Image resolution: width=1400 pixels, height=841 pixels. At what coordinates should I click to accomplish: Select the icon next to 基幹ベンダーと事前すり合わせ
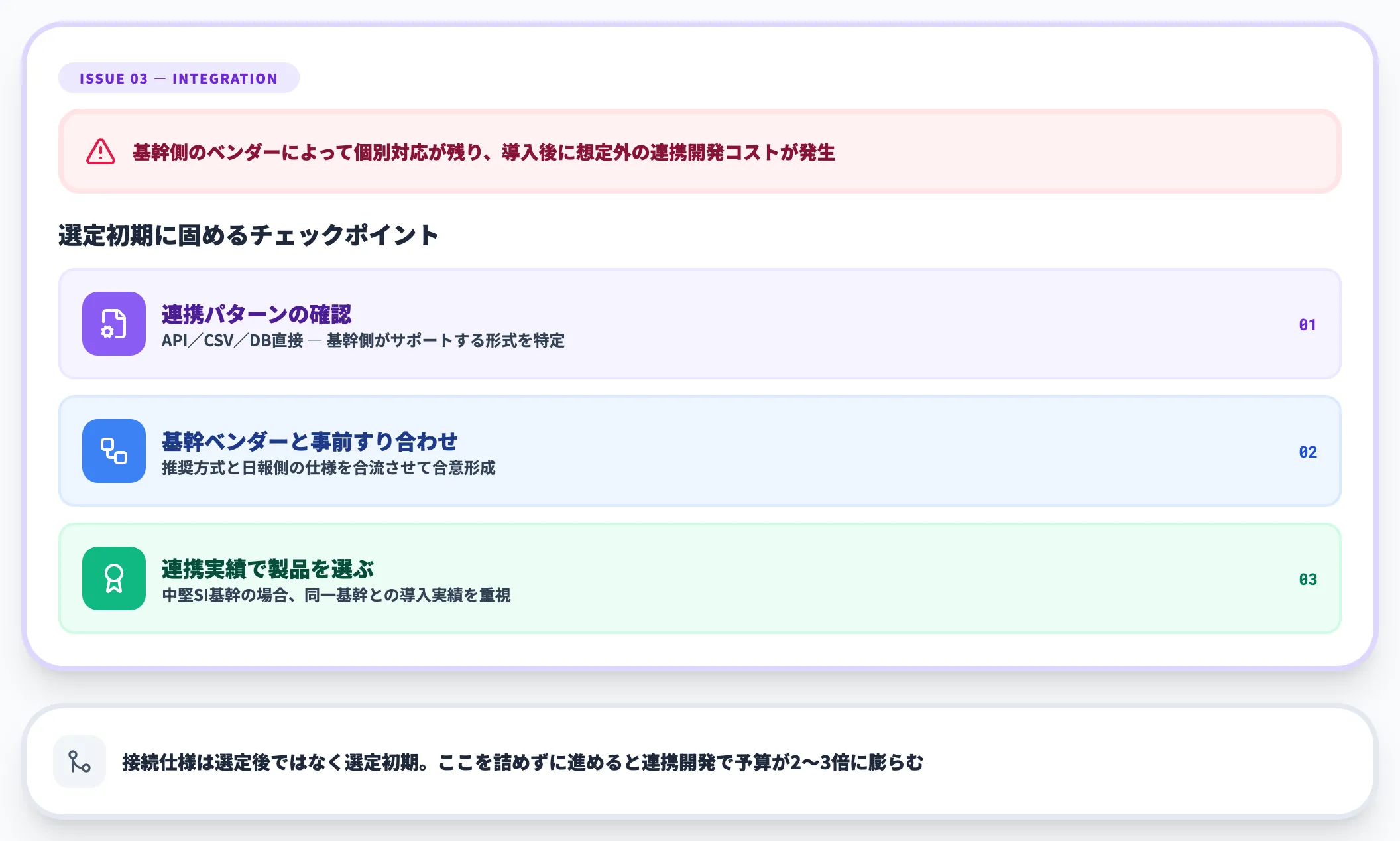[x=113, y=451]
